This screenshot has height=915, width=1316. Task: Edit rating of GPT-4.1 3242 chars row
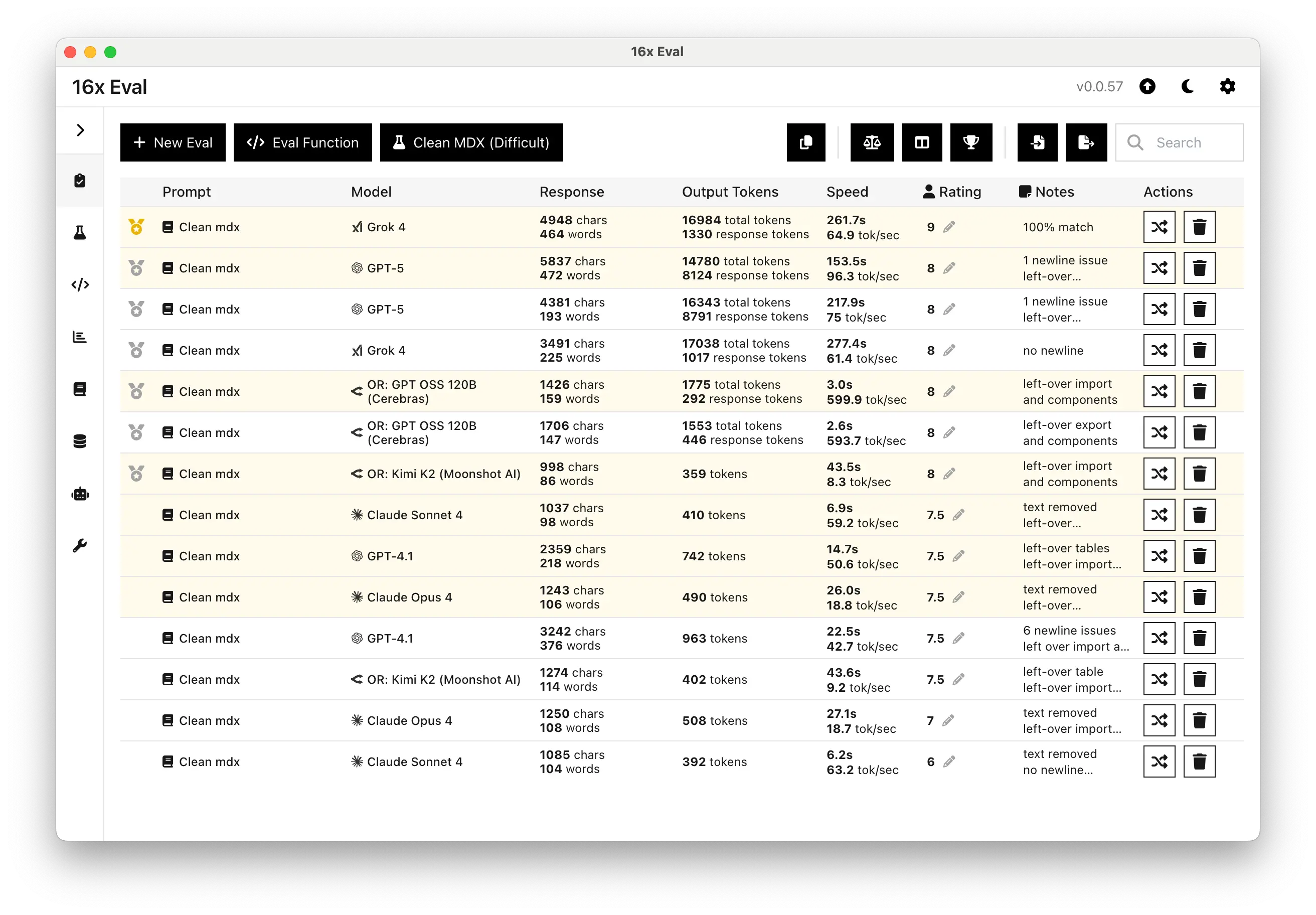click(x=958, y=638)
